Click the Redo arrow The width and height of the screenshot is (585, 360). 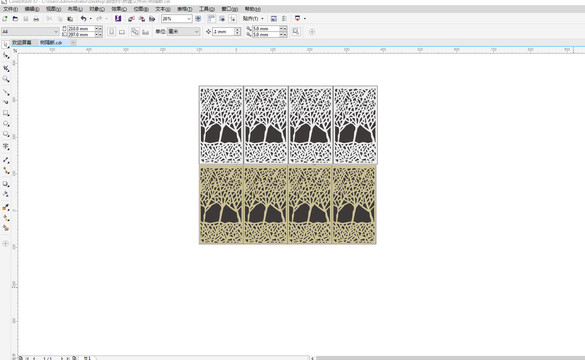click(99, 19)
